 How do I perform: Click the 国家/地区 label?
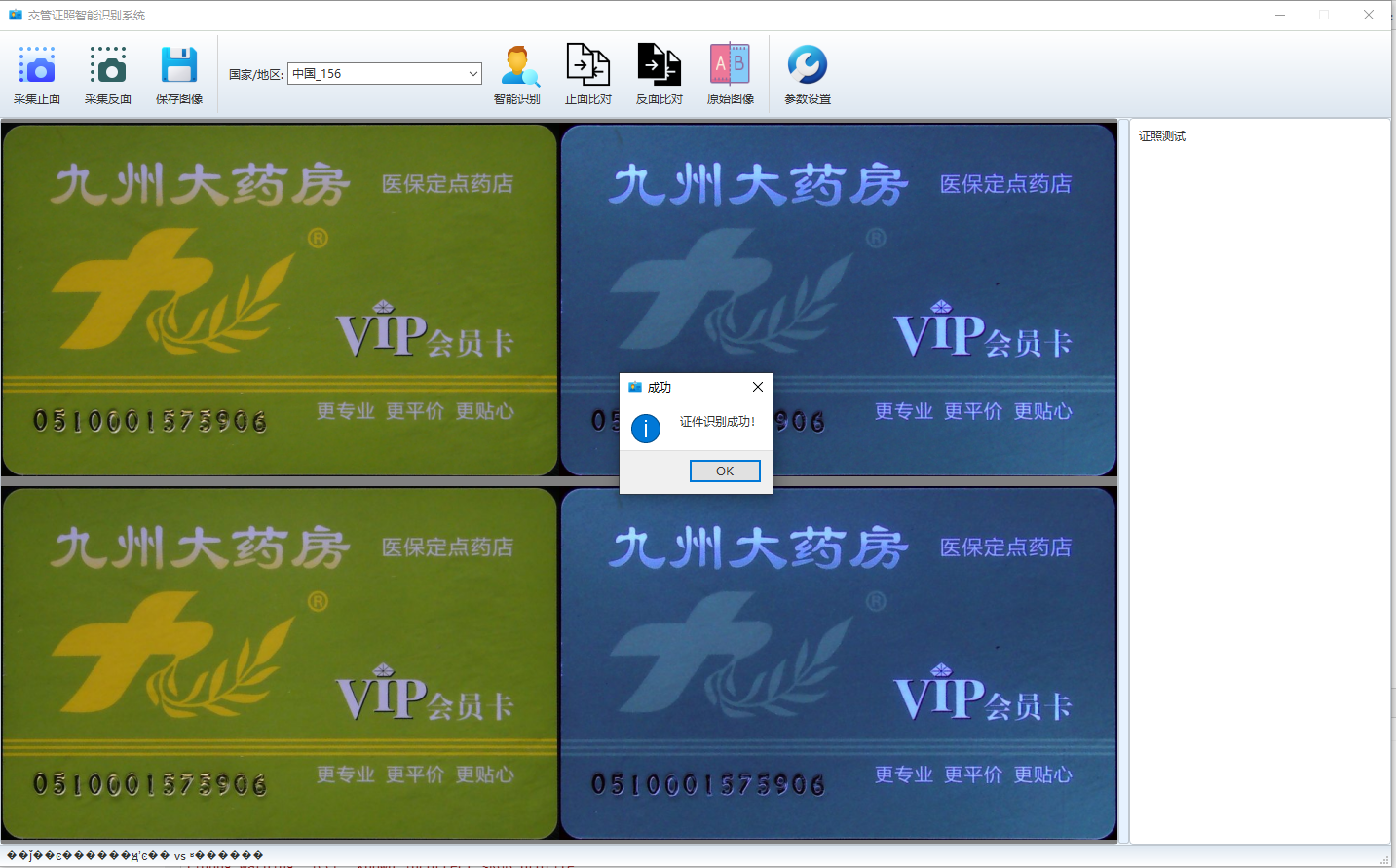coord(256,74)
